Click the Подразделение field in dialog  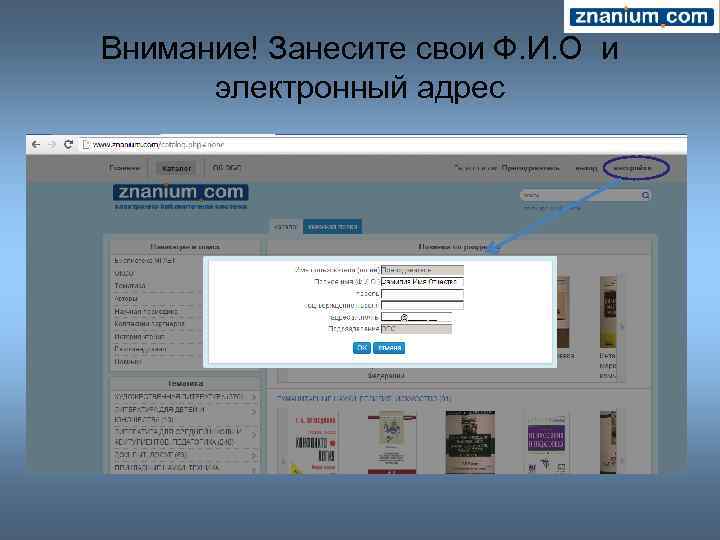pyautogui.click(x=416, y=329)
